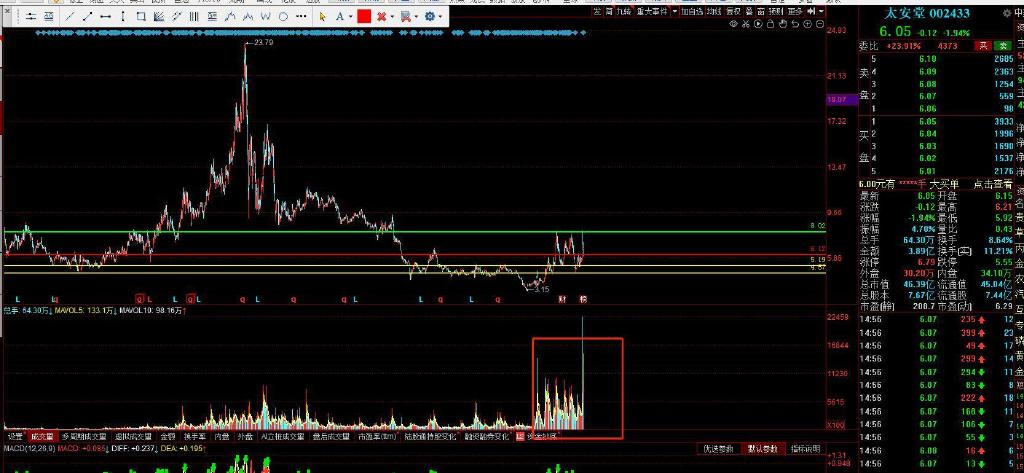The height and width of the screenshot is (473, 1024).
Task: Switch to the 外盘 tab
Action: (245, 436)
